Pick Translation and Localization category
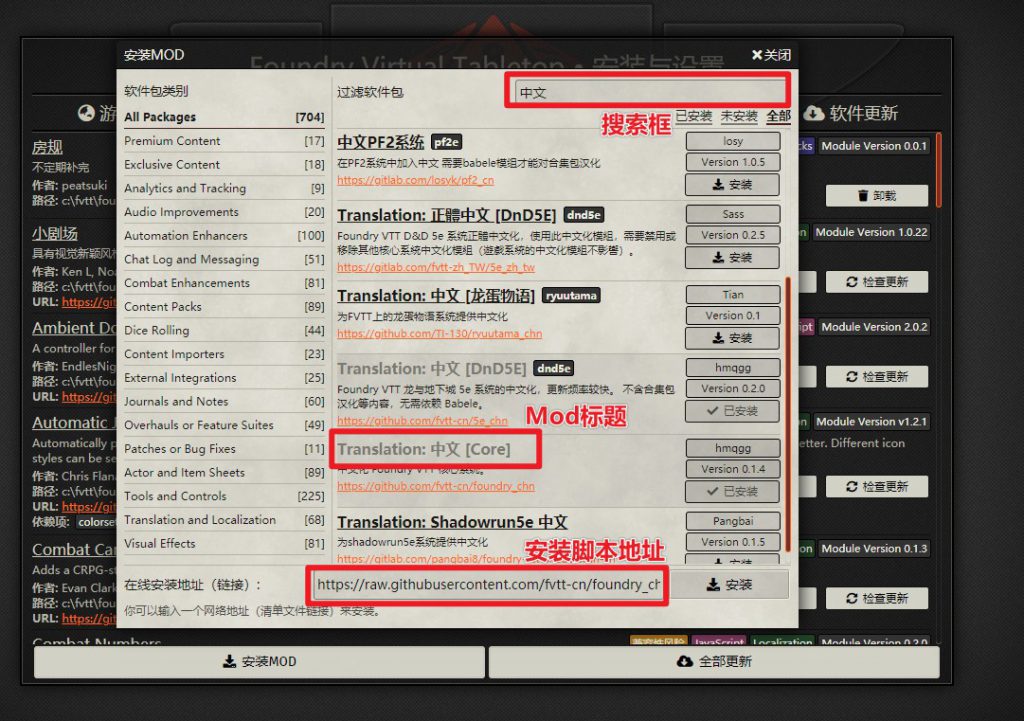The height and width of the screenshot is (721, 1024). [224, 520]
